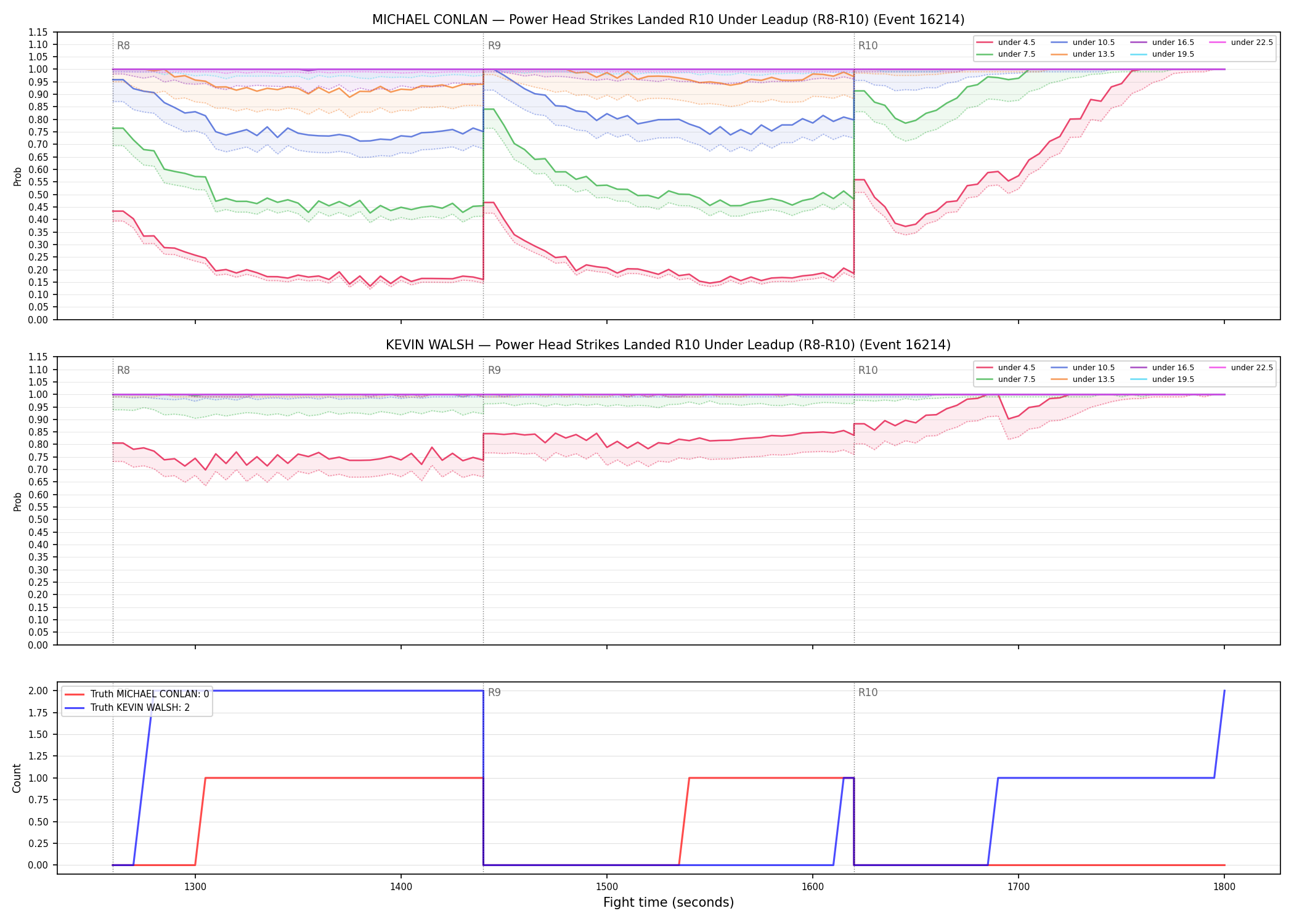Click the 1.15 tick on Conlan chart axis
Image resolution: width=1294 pixels, height=924 pixels.
pyautogui.click(x=38, y=32)
